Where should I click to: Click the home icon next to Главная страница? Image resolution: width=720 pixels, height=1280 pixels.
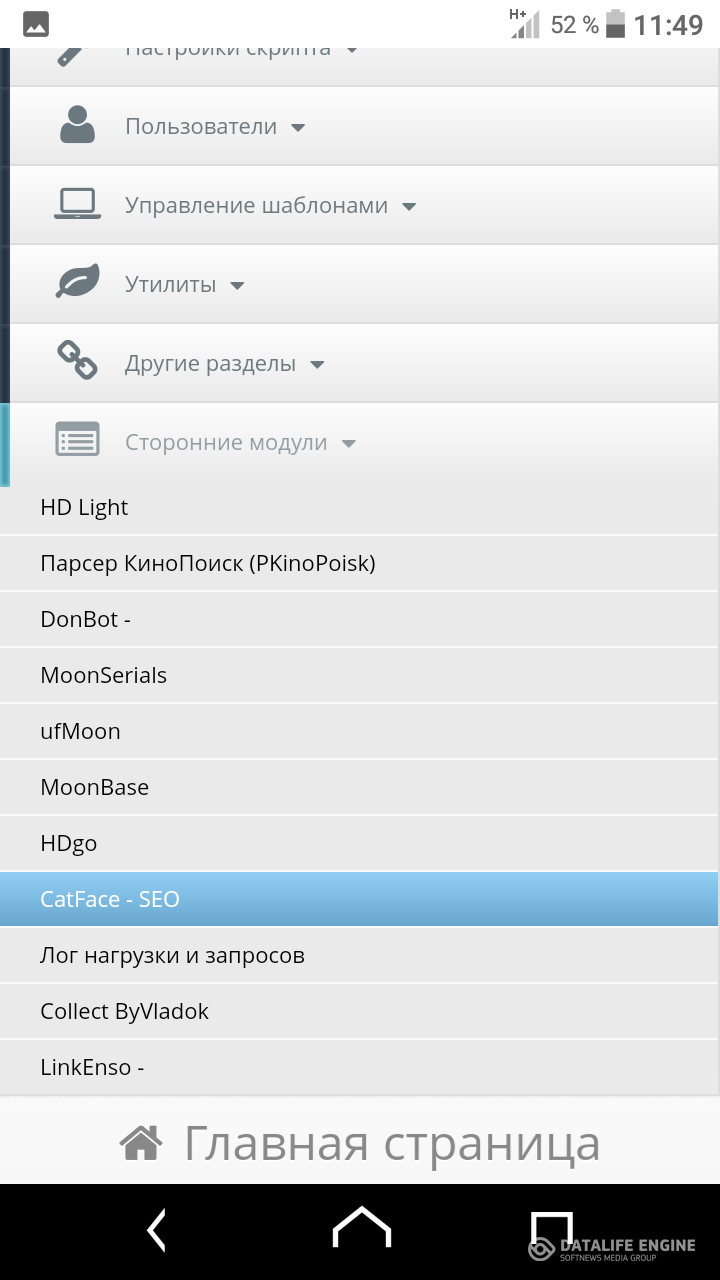[141, 1143]
